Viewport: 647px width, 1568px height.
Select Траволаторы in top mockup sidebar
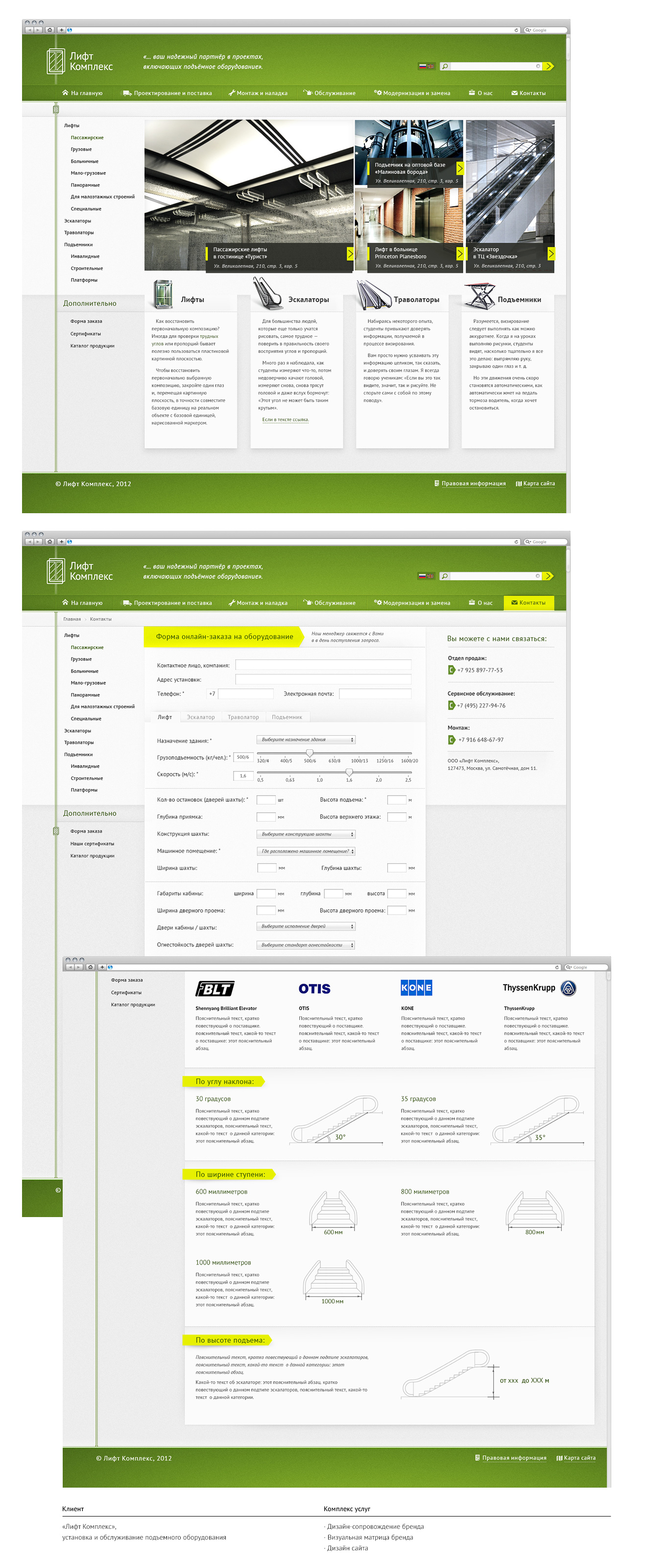(x=79, y=232)
